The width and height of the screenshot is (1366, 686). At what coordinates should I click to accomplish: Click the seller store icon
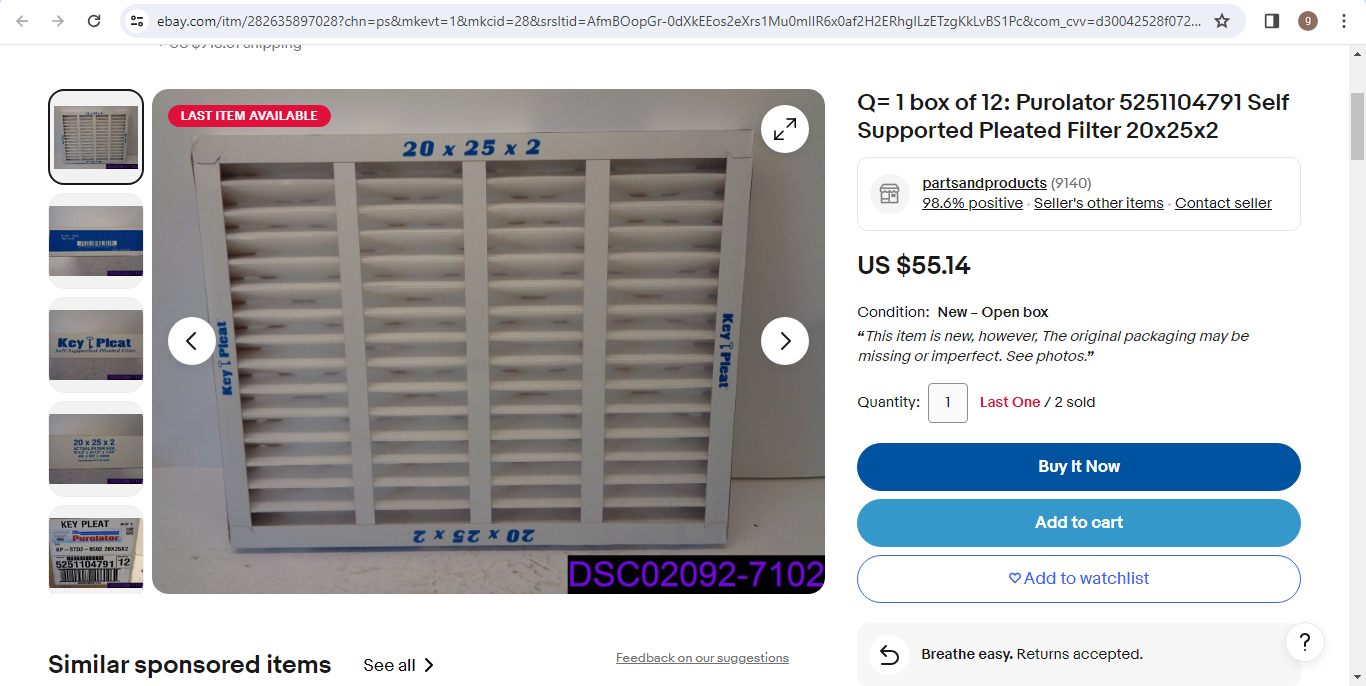point(889,194)
